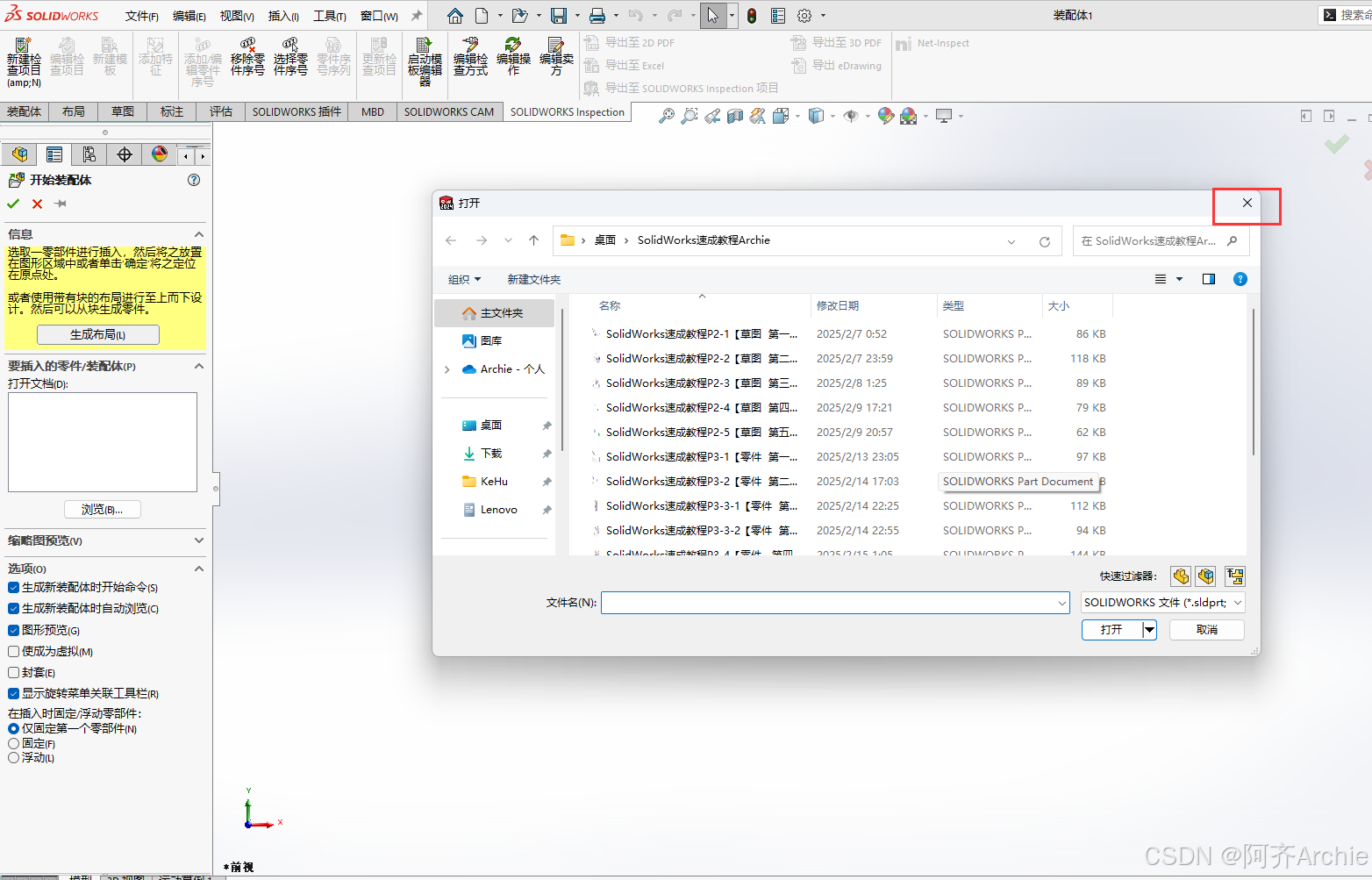The width and height of the screenshot is (1372, 880).
Task: Open the 编辑检查方式 tool
Action: (x=470, y=57)
